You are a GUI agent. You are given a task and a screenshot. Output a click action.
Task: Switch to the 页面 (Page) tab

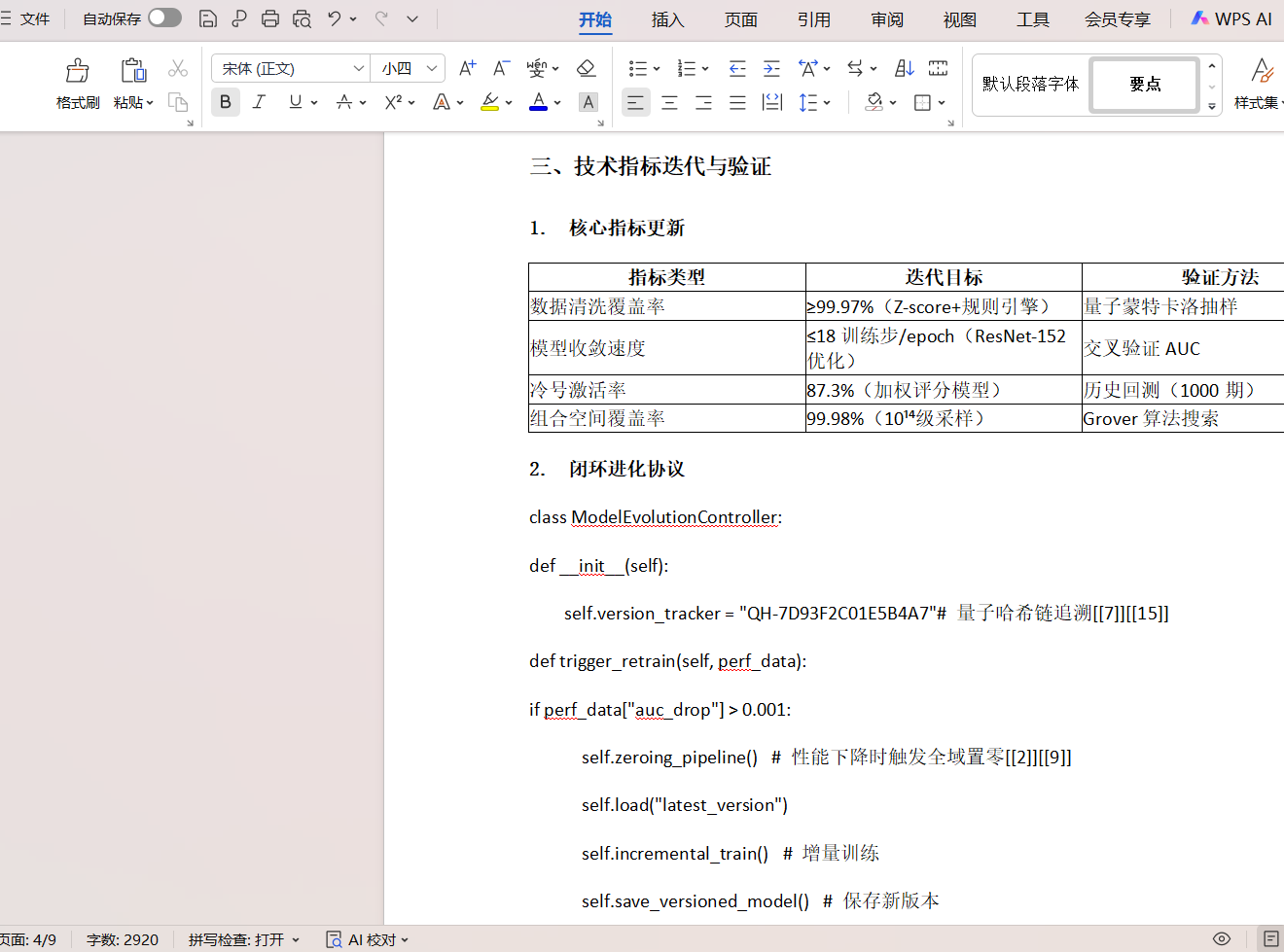(x=740, y=19)
